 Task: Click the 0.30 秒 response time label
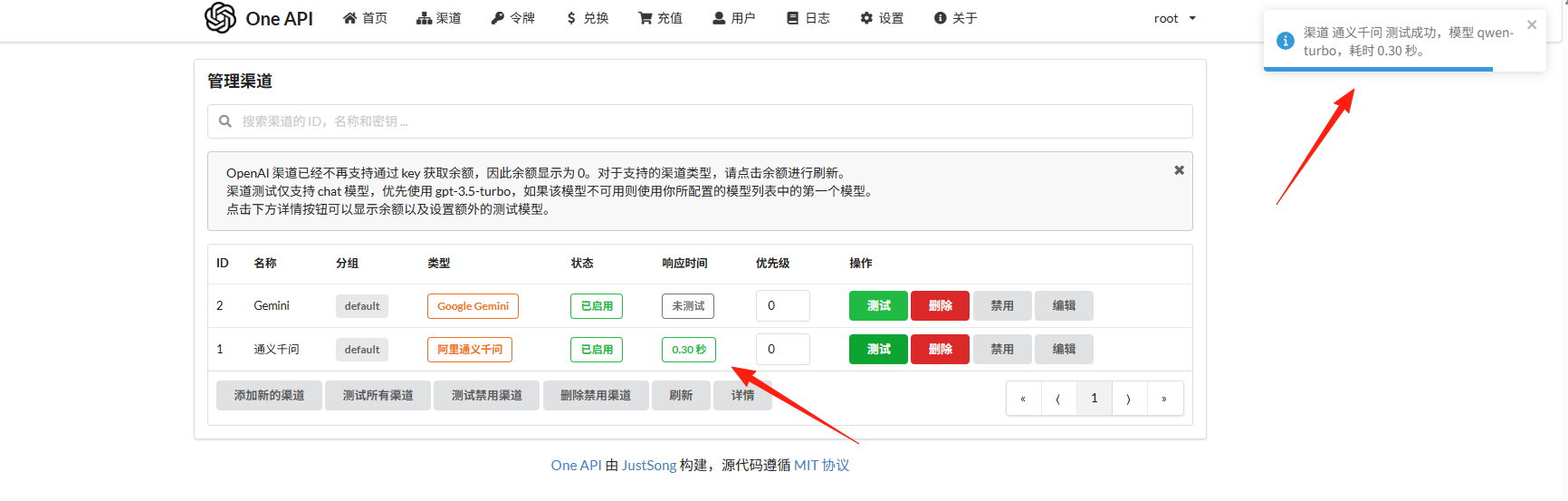(689, 350)
